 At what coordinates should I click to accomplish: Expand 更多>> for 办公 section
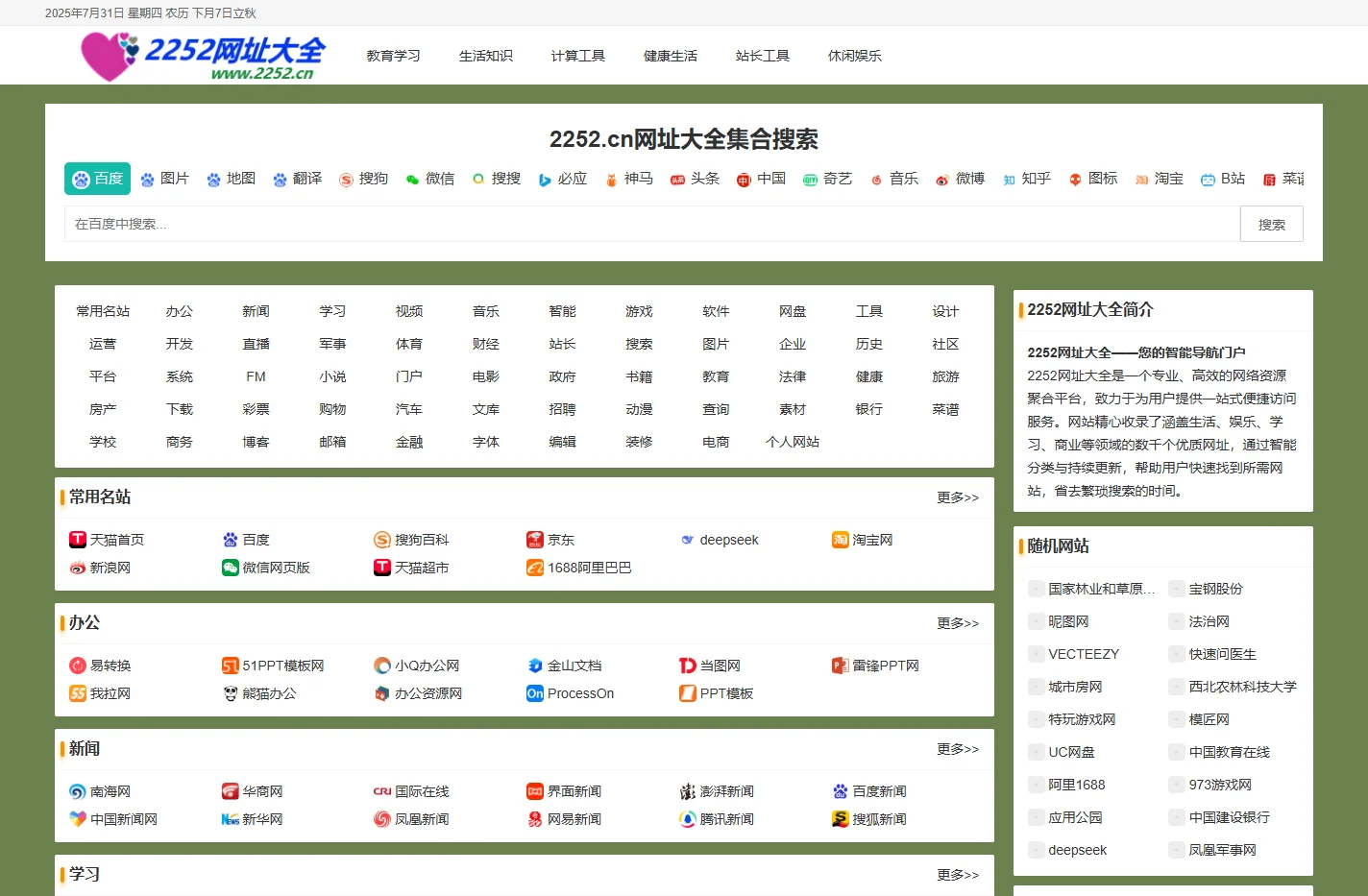click(958, 623)
